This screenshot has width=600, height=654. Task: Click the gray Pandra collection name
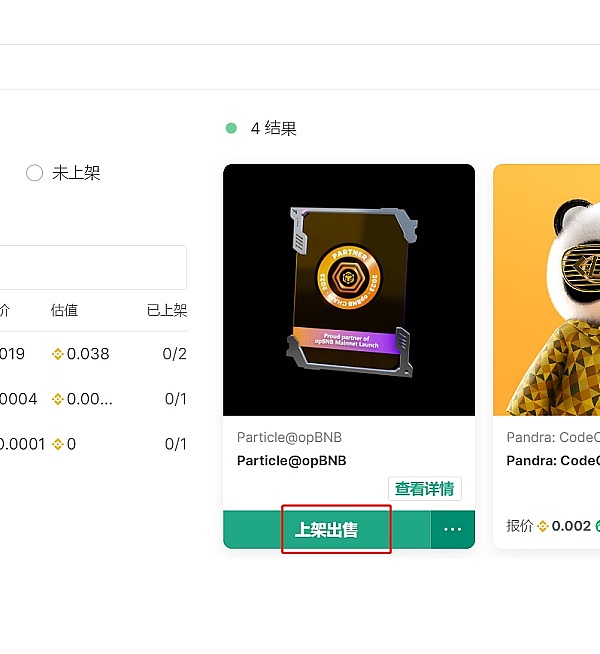[x=552, y=438]
